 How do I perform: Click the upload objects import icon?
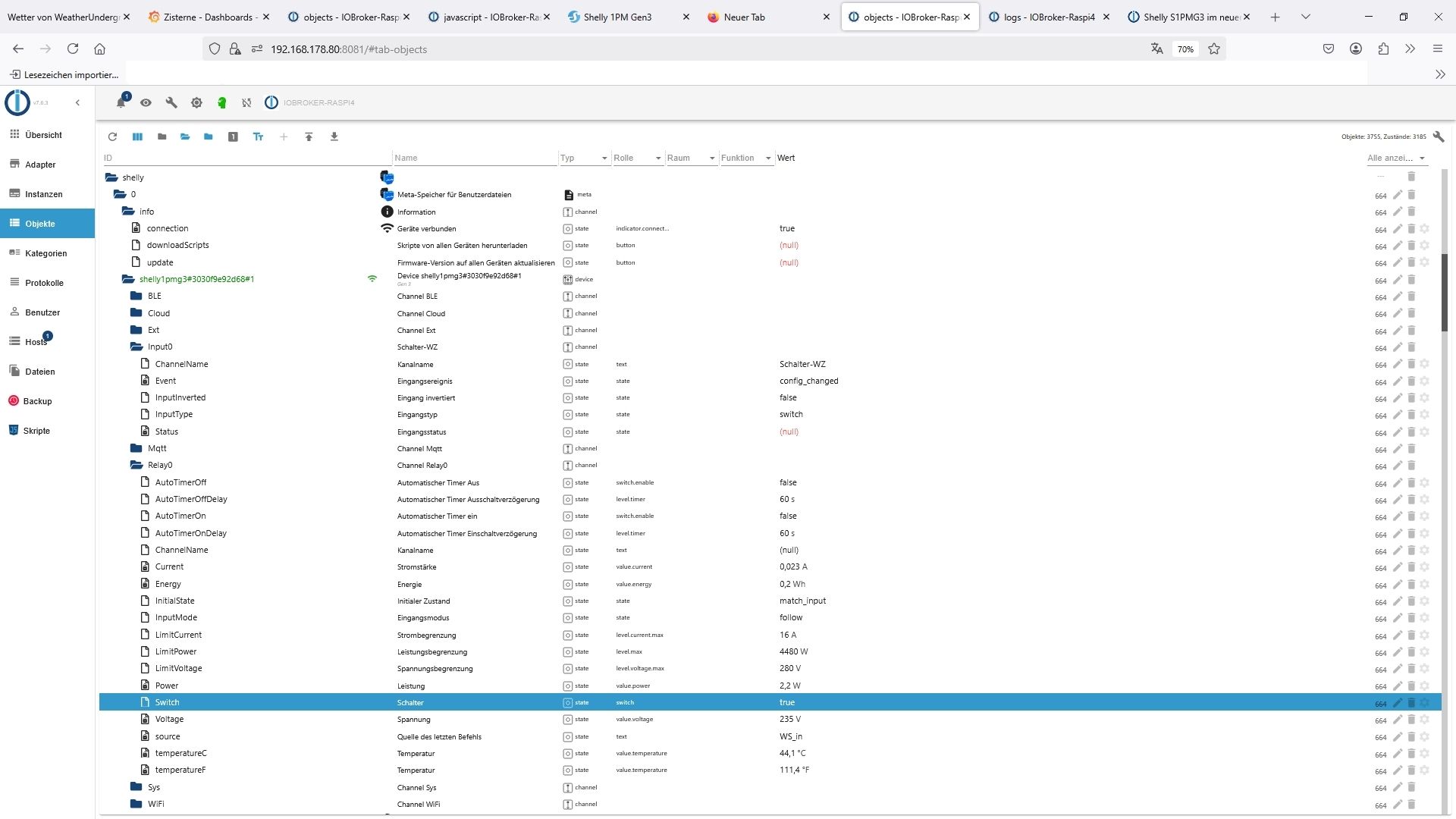309,136
